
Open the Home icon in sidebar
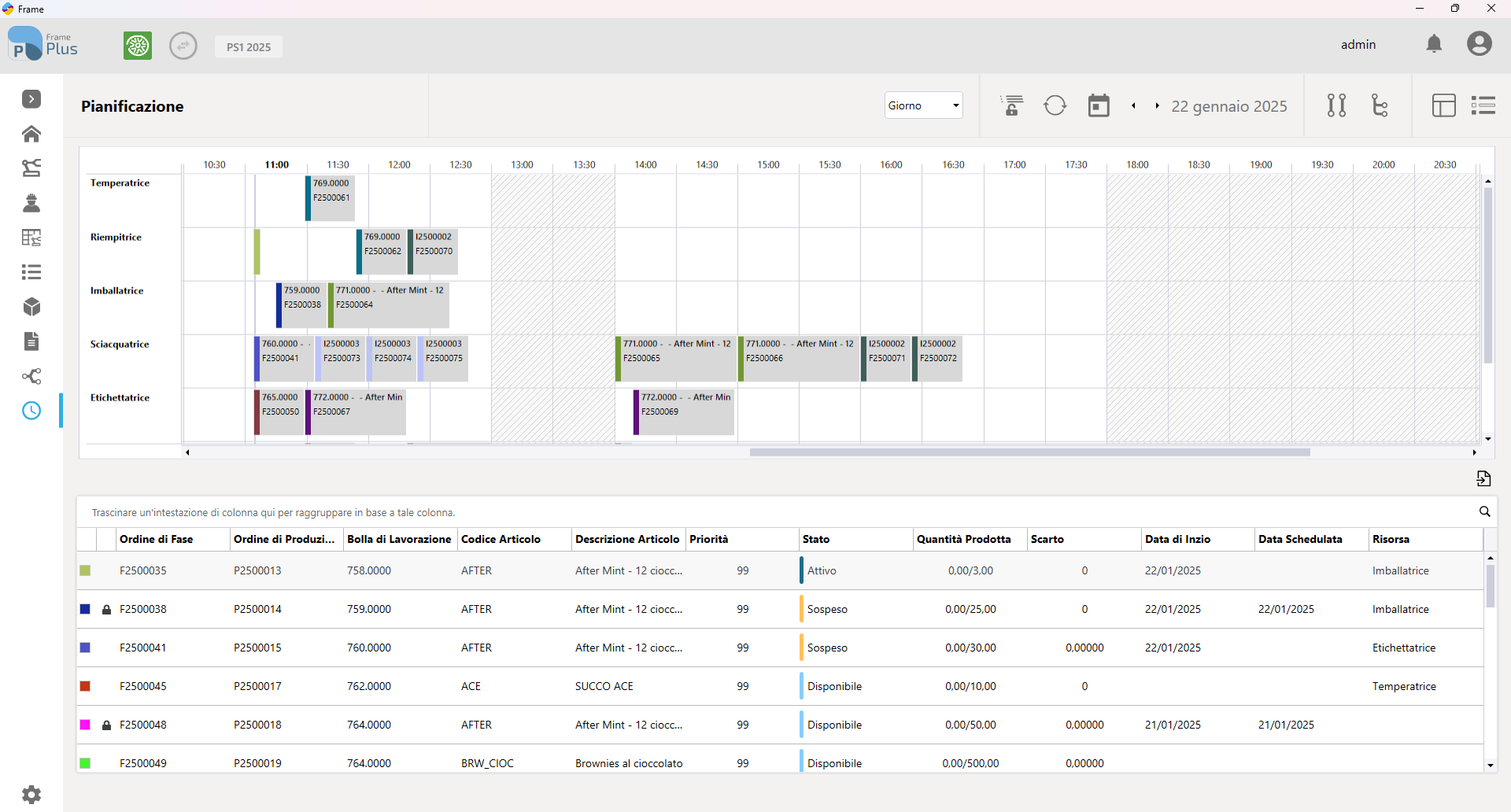click(31, 134)
